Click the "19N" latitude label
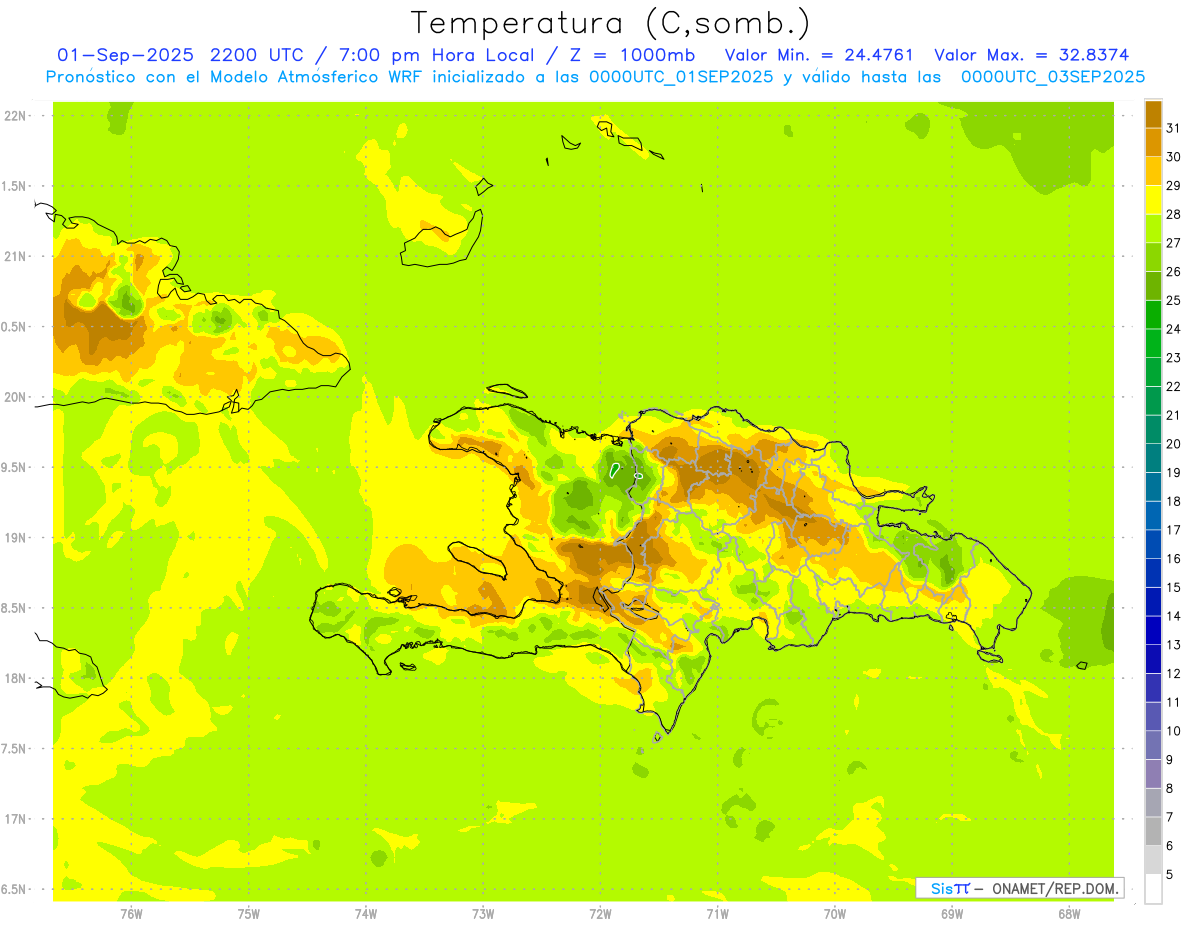This screenshot has width=1200, height=927. (x=17, y=538)
